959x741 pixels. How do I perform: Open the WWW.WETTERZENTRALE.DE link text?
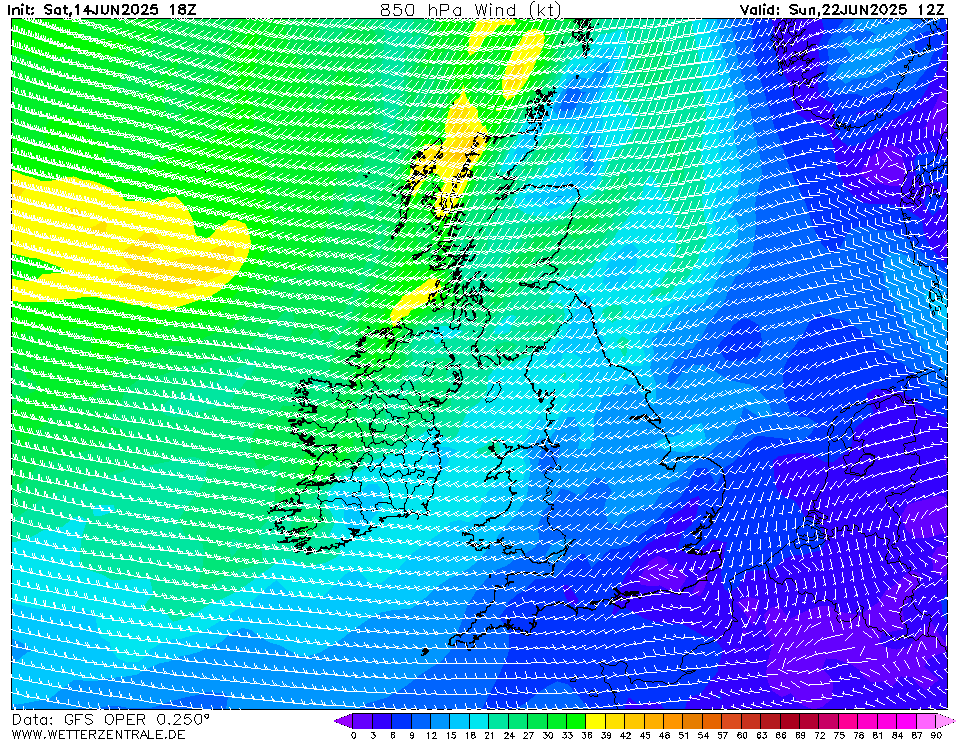click(x=98, y=734)
